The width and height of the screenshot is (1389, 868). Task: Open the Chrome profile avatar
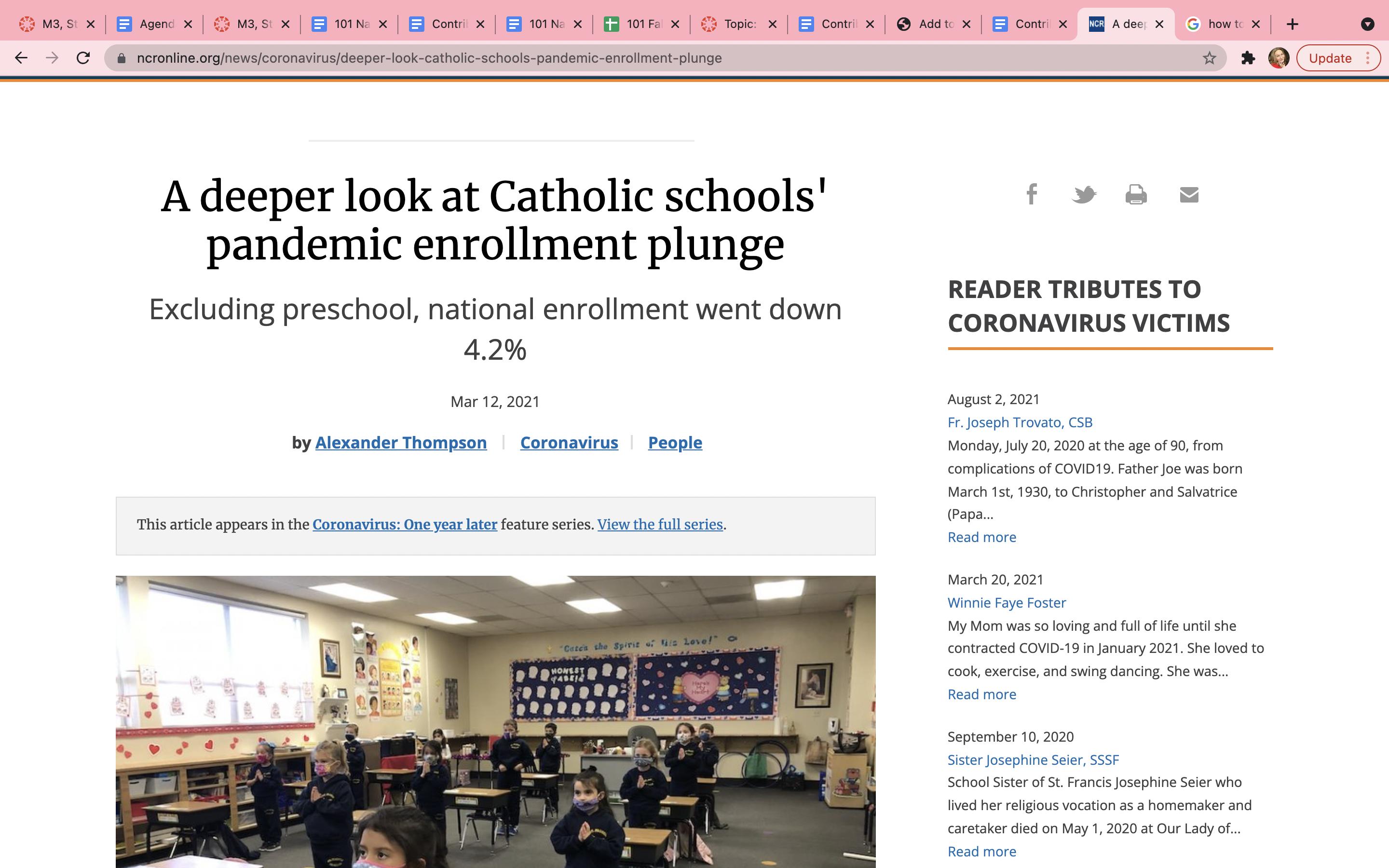point(1278,58)
